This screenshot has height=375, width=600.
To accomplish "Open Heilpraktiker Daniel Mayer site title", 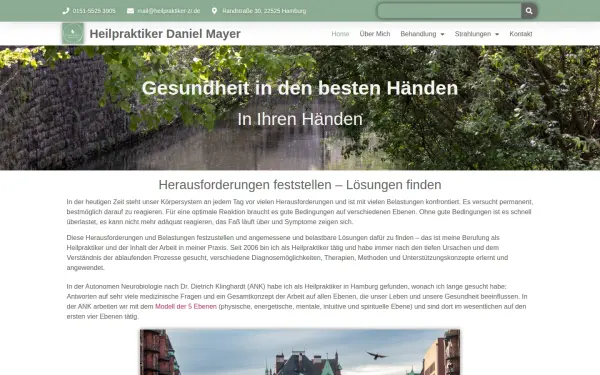I will click(x=165, y=34).
